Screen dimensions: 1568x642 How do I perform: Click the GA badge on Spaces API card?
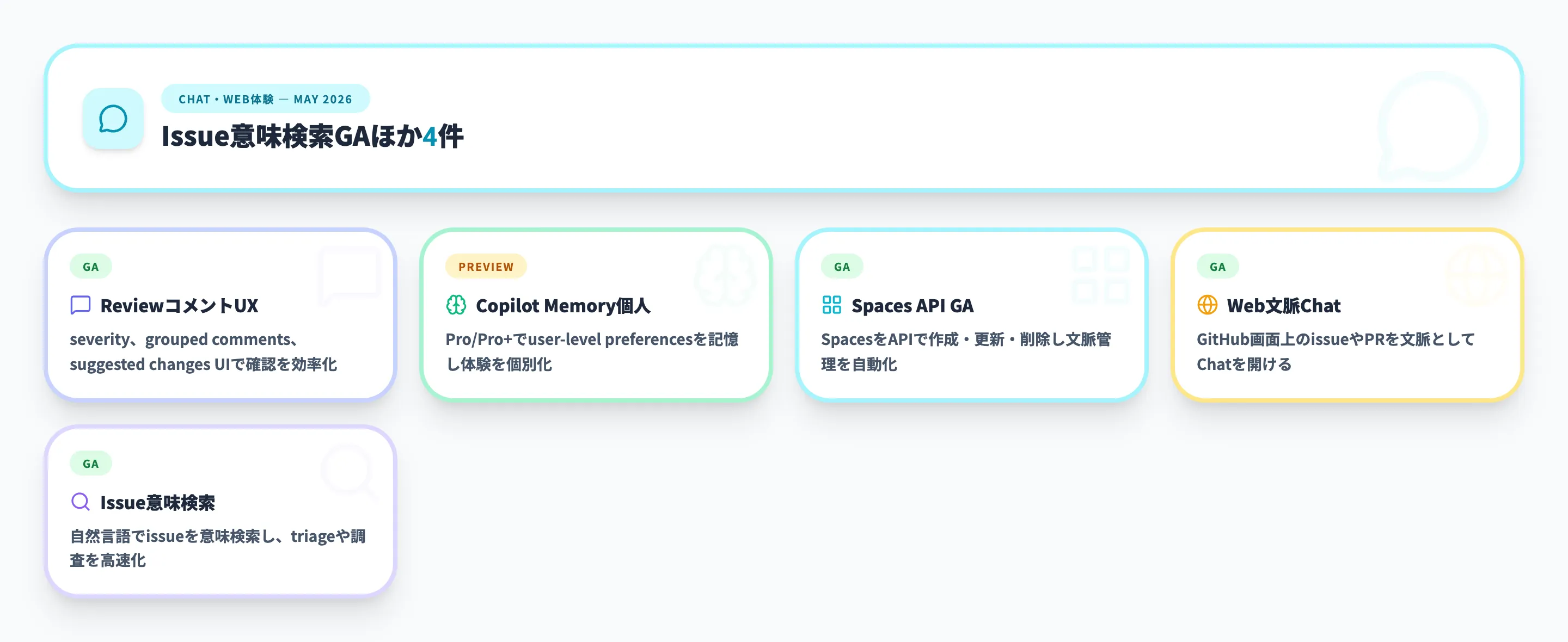pyautogui.click(x=842, y=267)
